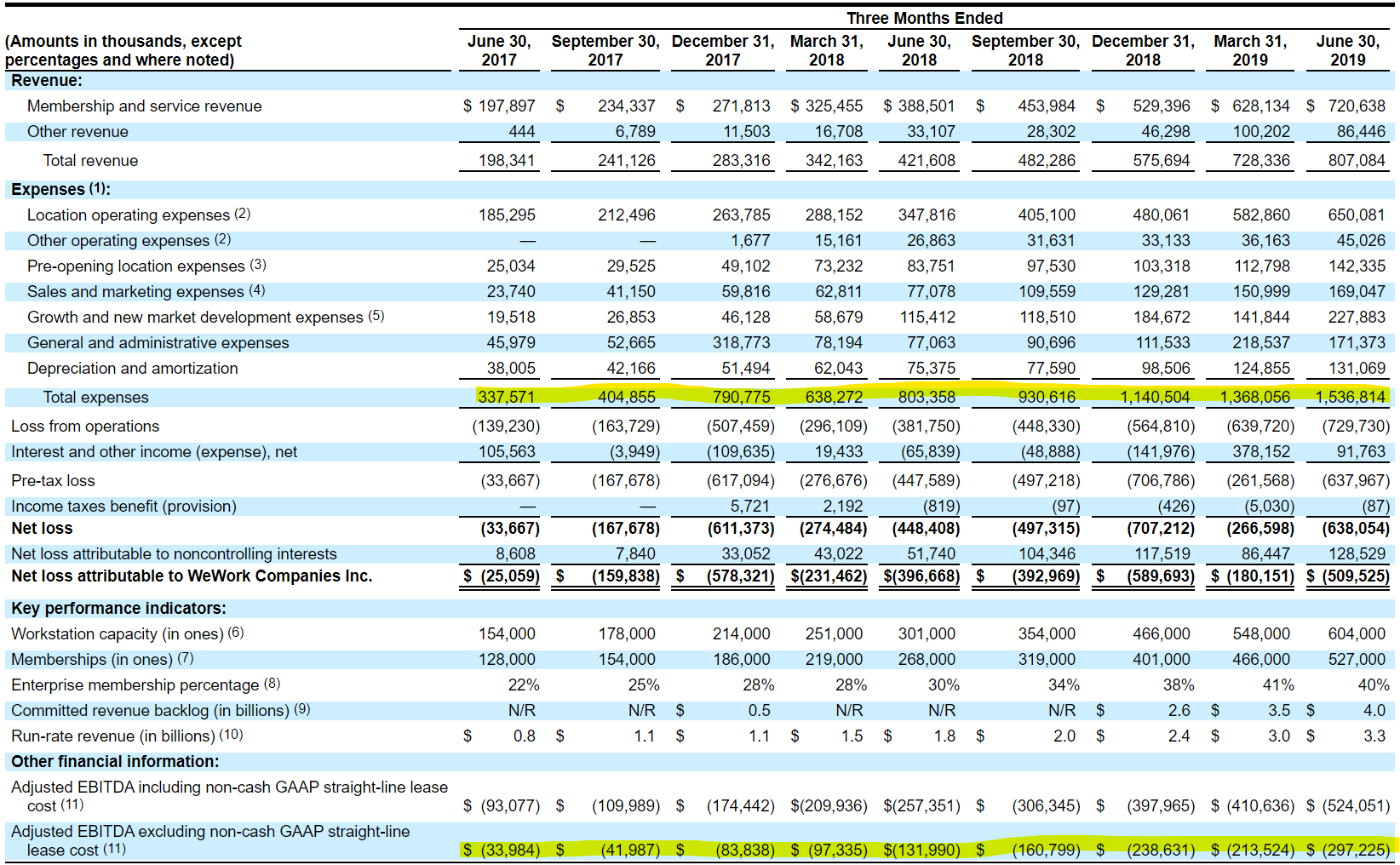
Task: Select Total revenue value 198,341
Action: click(507, 161)
